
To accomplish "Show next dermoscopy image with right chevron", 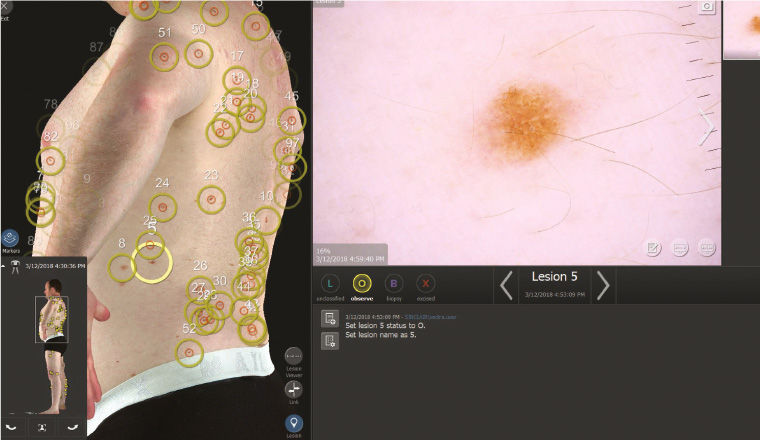I will pos(706,127).
